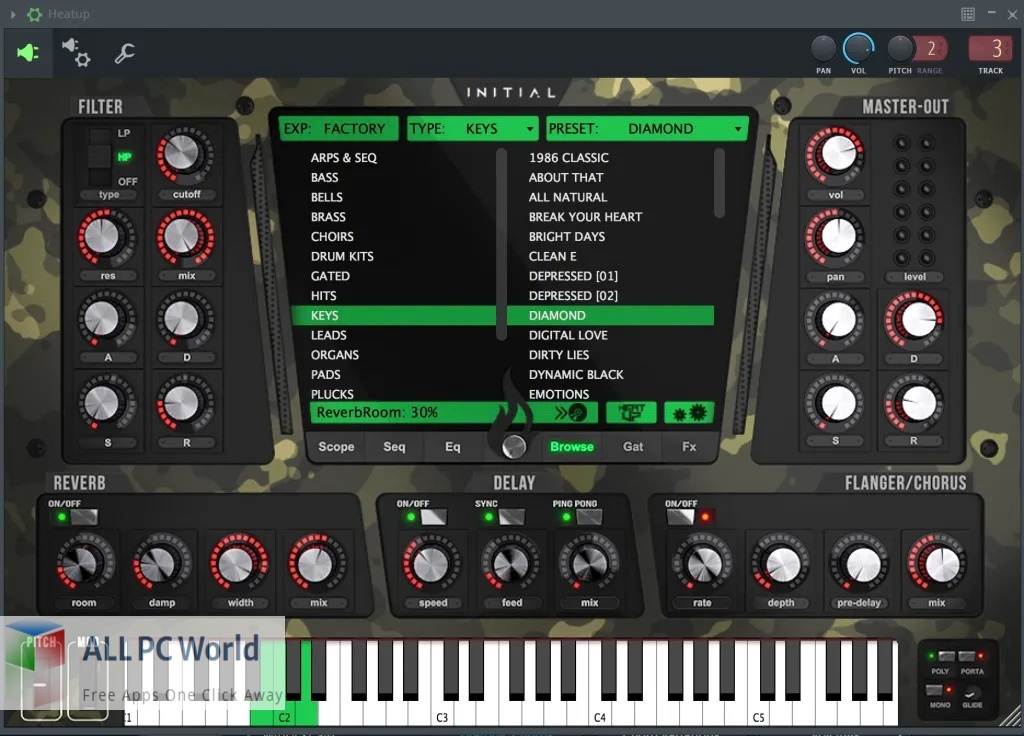Click the Delay speed knob

point(432,563)
